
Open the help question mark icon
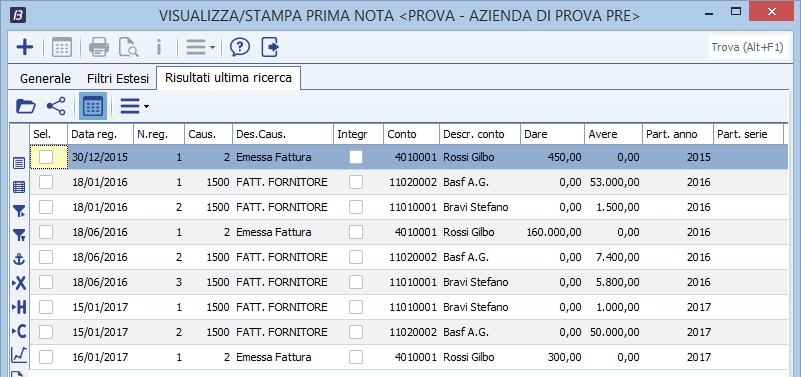tap(240, 48)
